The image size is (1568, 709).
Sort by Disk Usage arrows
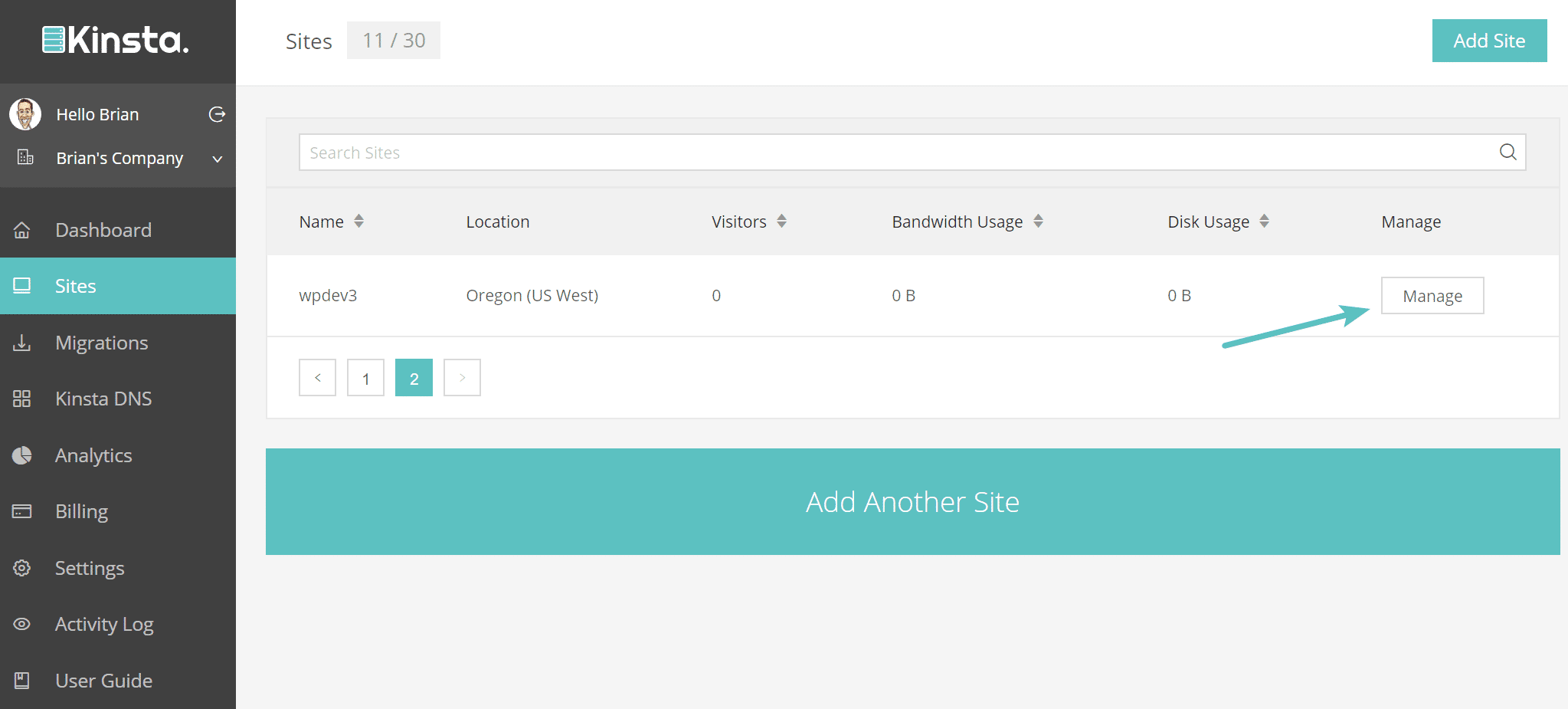click(x=1264, y=222)
